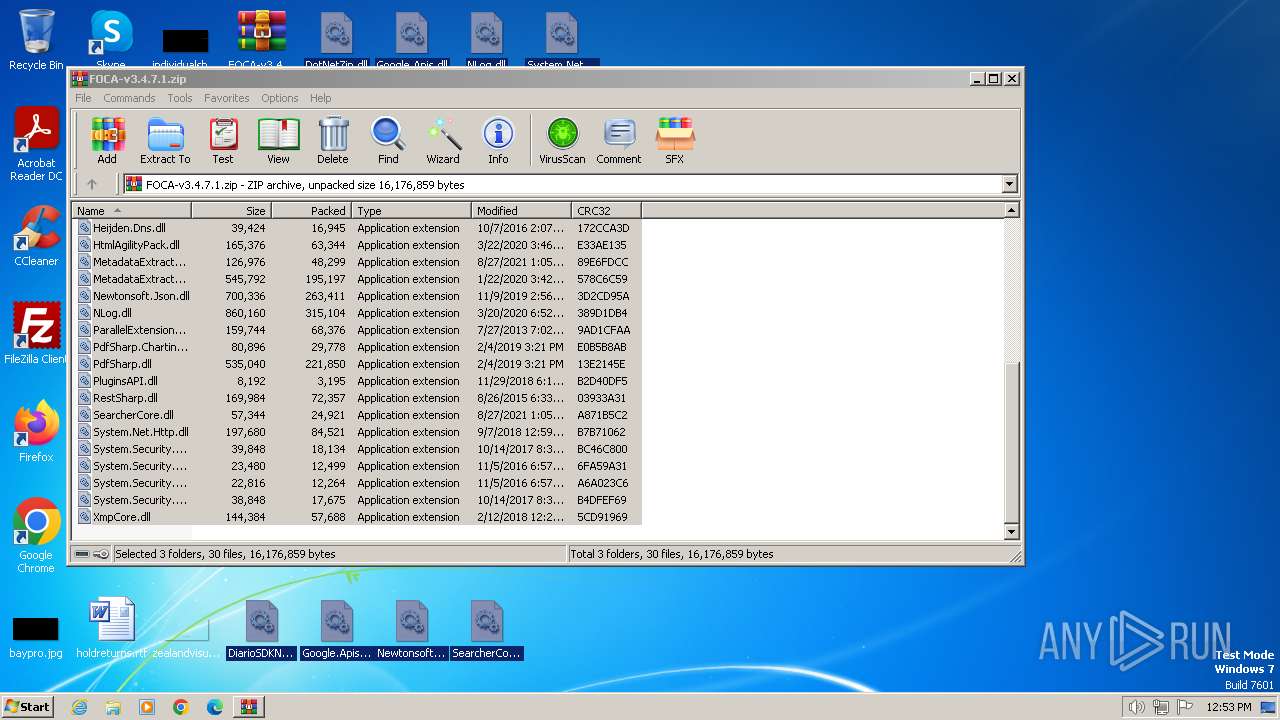The image size is (1280, 720).
Task: Select RestSharp.dll row
Action: point(356,398)
